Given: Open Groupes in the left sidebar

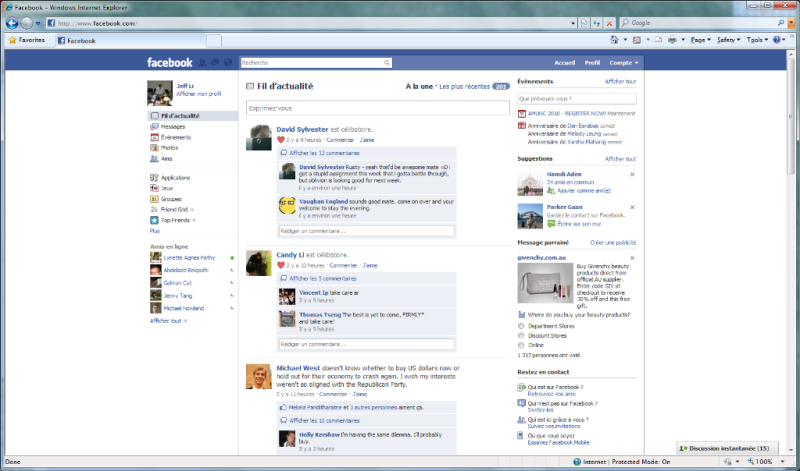Looking at the screenshot, I should pyautogui.click(x=172, y=198).
